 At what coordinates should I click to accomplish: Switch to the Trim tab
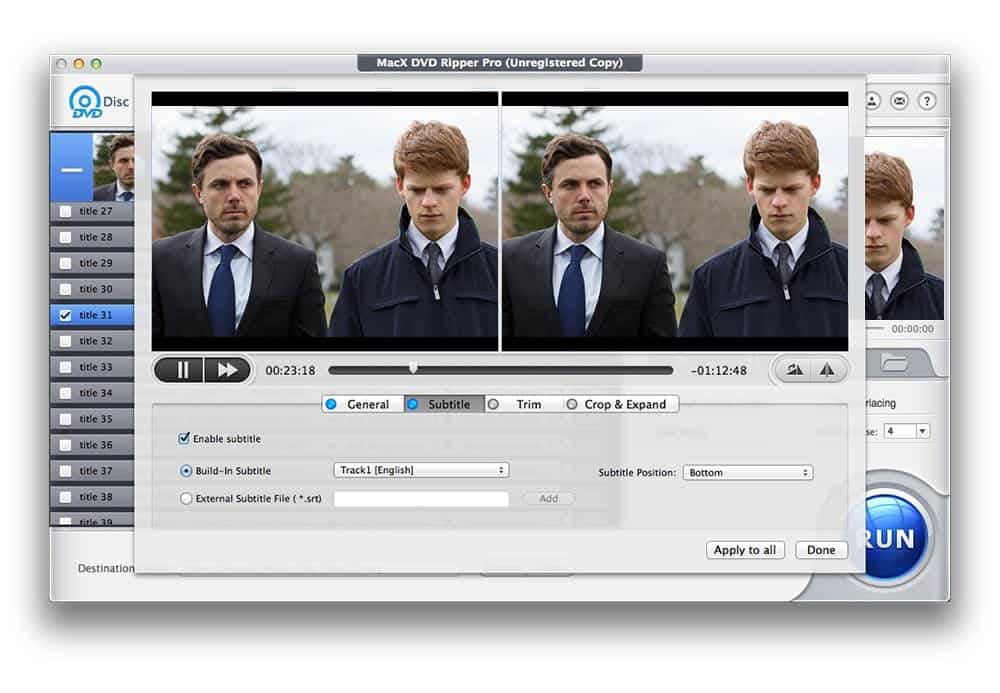(519, 404)
